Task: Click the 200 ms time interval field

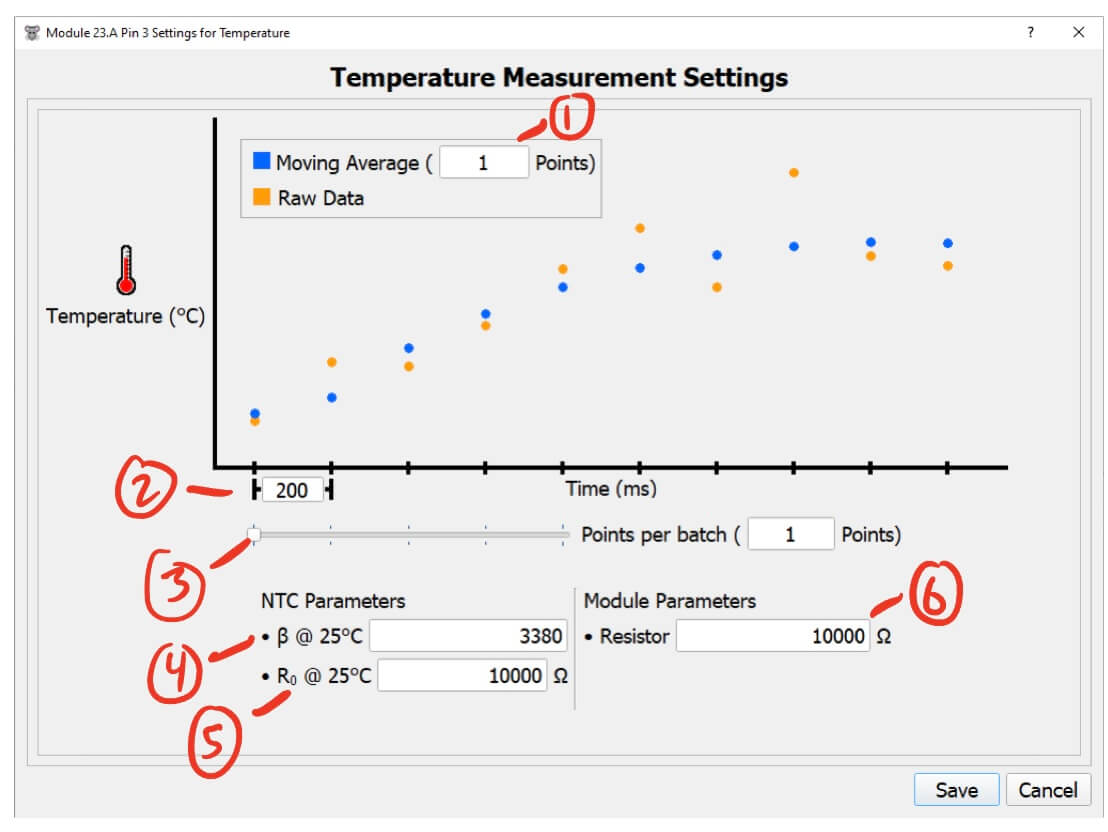Action: pyautogui.click(x=292, y=490)
